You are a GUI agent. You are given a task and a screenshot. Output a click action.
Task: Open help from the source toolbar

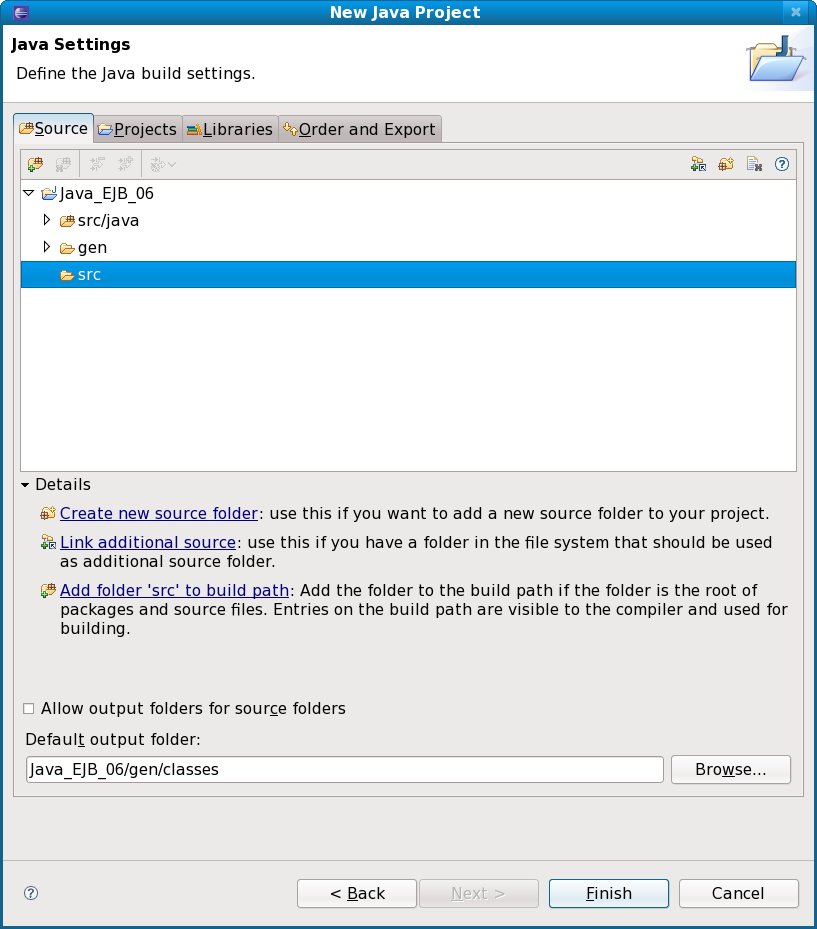pos(782,164)
